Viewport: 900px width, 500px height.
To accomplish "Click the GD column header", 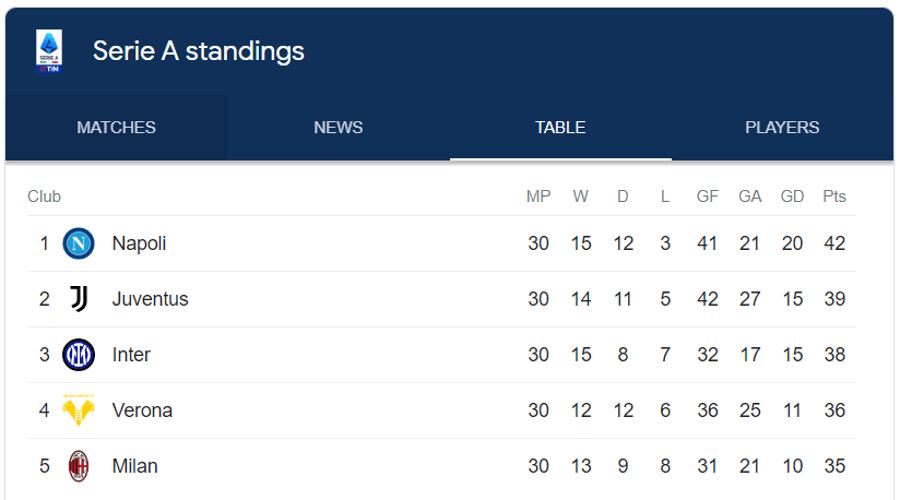I will coord(792,196).
